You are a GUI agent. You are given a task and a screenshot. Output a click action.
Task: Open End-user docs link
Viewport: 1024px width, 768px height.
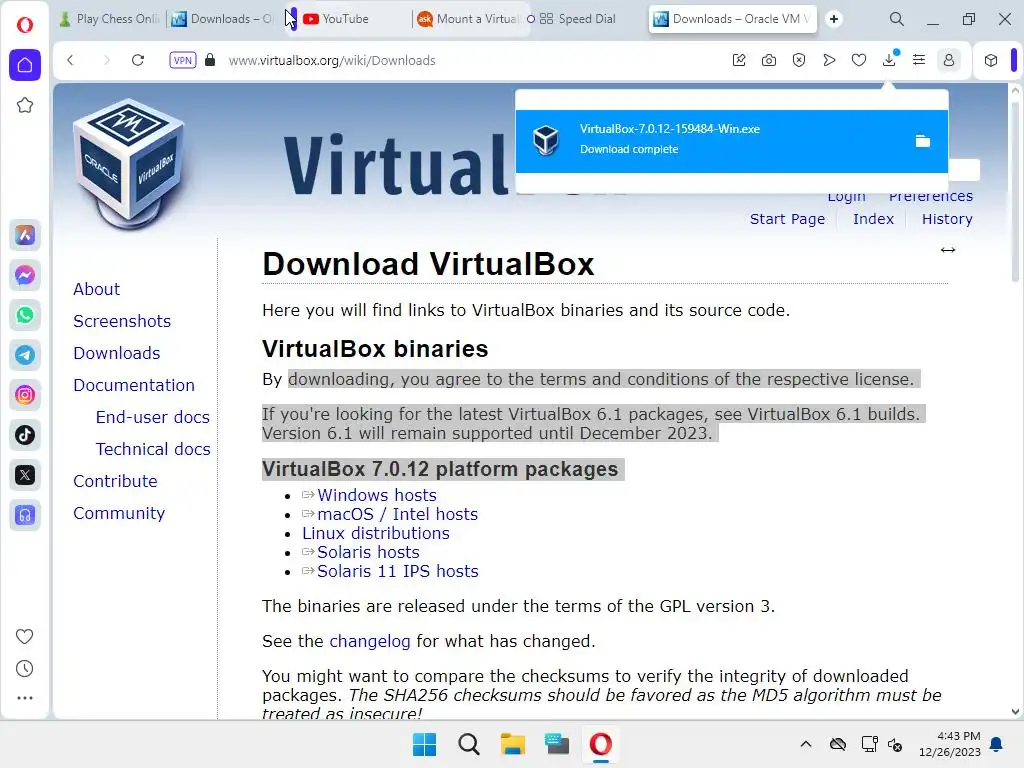(x=153, y=417)
